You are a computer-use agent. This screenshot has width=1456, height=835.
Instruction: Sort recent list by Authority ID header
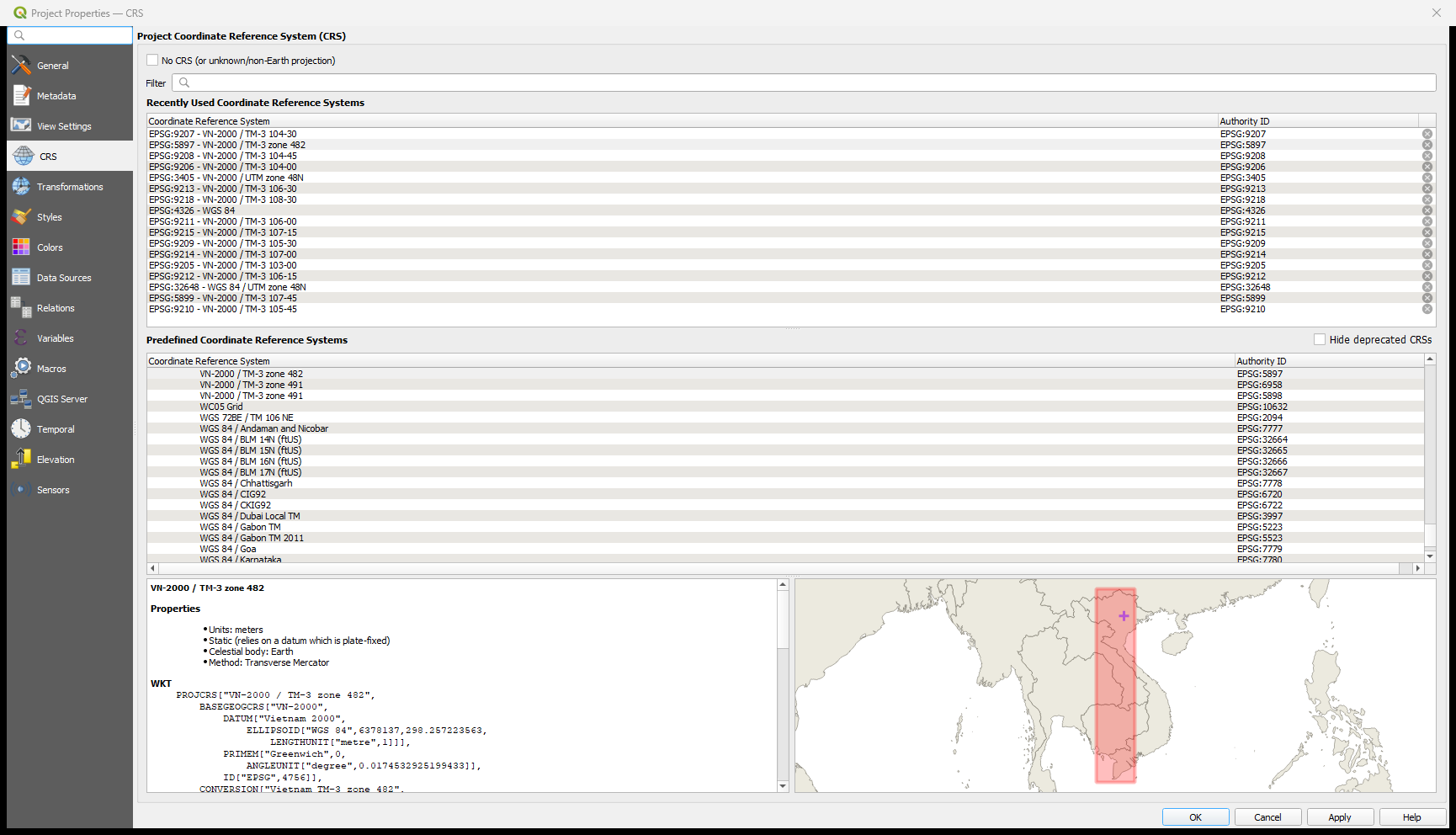[x=1318, y=121]
